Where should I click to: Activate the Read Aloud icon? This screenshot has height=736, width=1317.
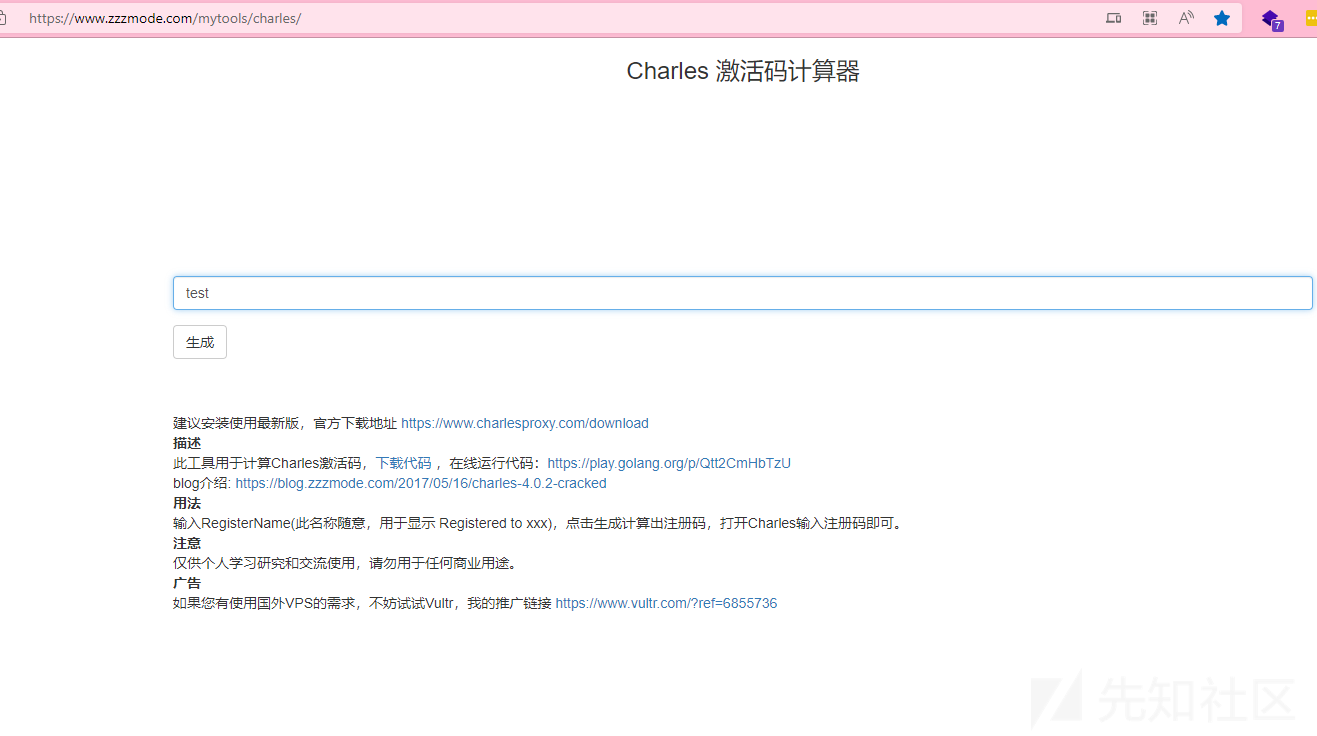coord(1186,18)
